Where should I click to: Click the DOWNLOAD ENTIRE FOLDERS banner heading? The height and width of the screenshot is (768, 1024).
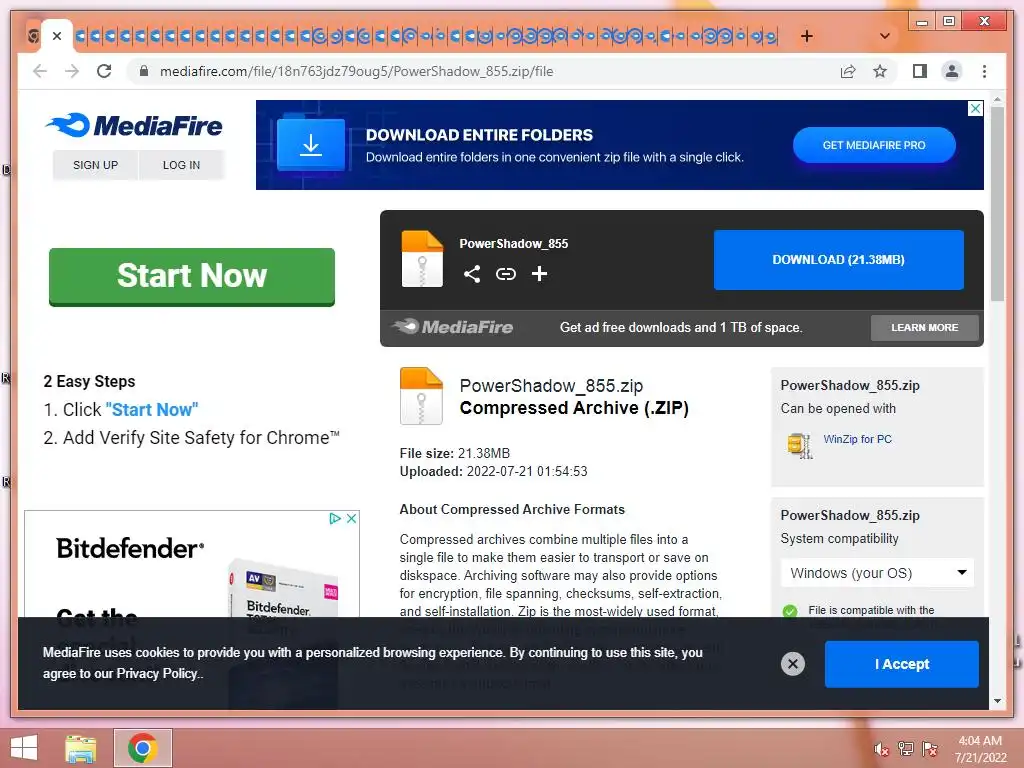click(479, 135)
